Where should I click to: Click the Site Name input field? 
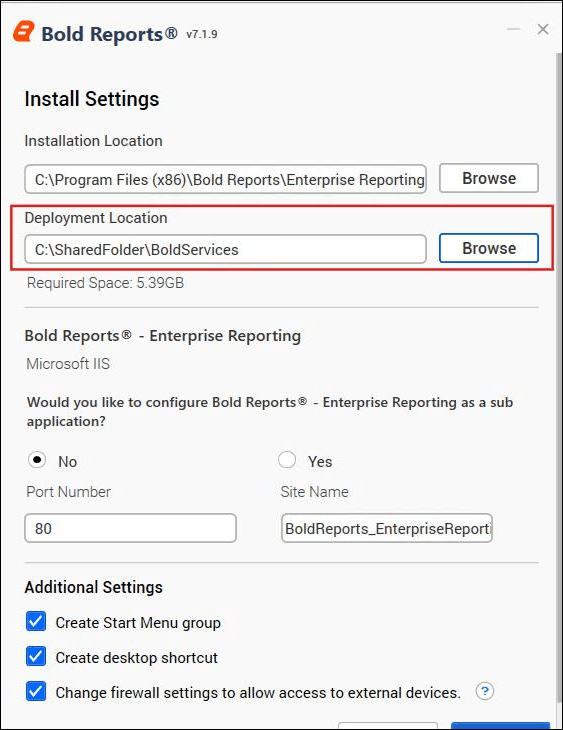[x=387, y=528]
